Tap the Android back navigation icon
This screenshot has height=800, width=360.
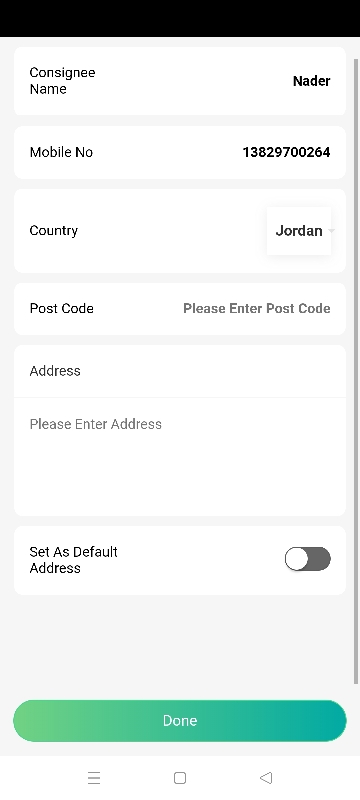[x=266, y=778]
